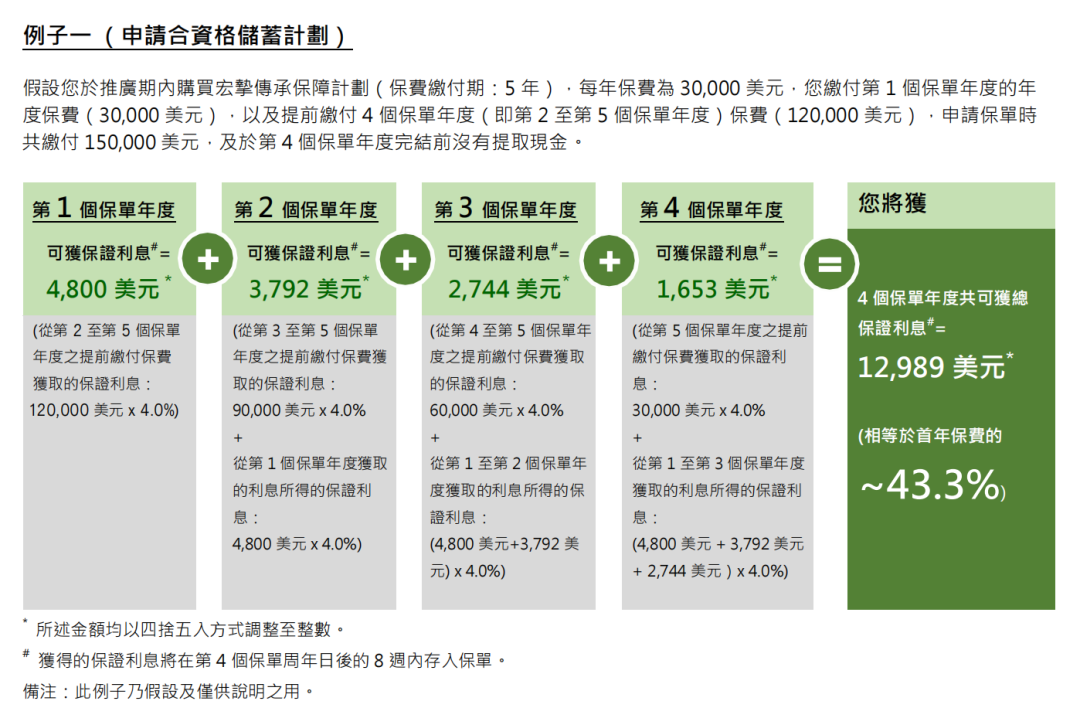Viewport: 1080px width, 718px height.
Task: Click the footnote 所述金額均以四捨五入方式調整至整數
Action: coord(189,630)
